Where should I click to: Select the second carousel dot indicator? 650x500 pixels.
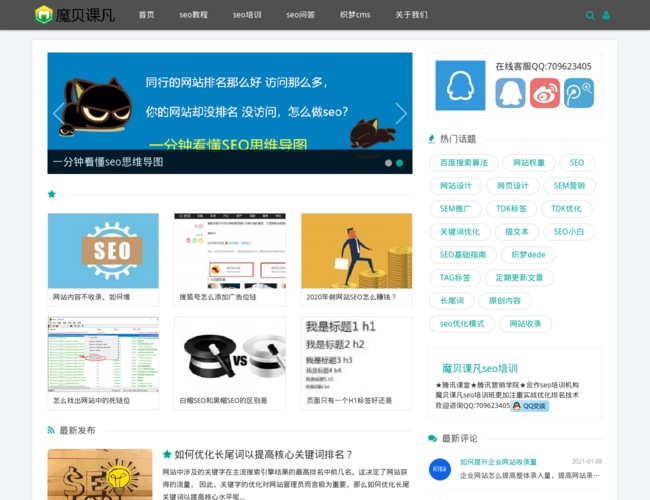pos(400,162)
